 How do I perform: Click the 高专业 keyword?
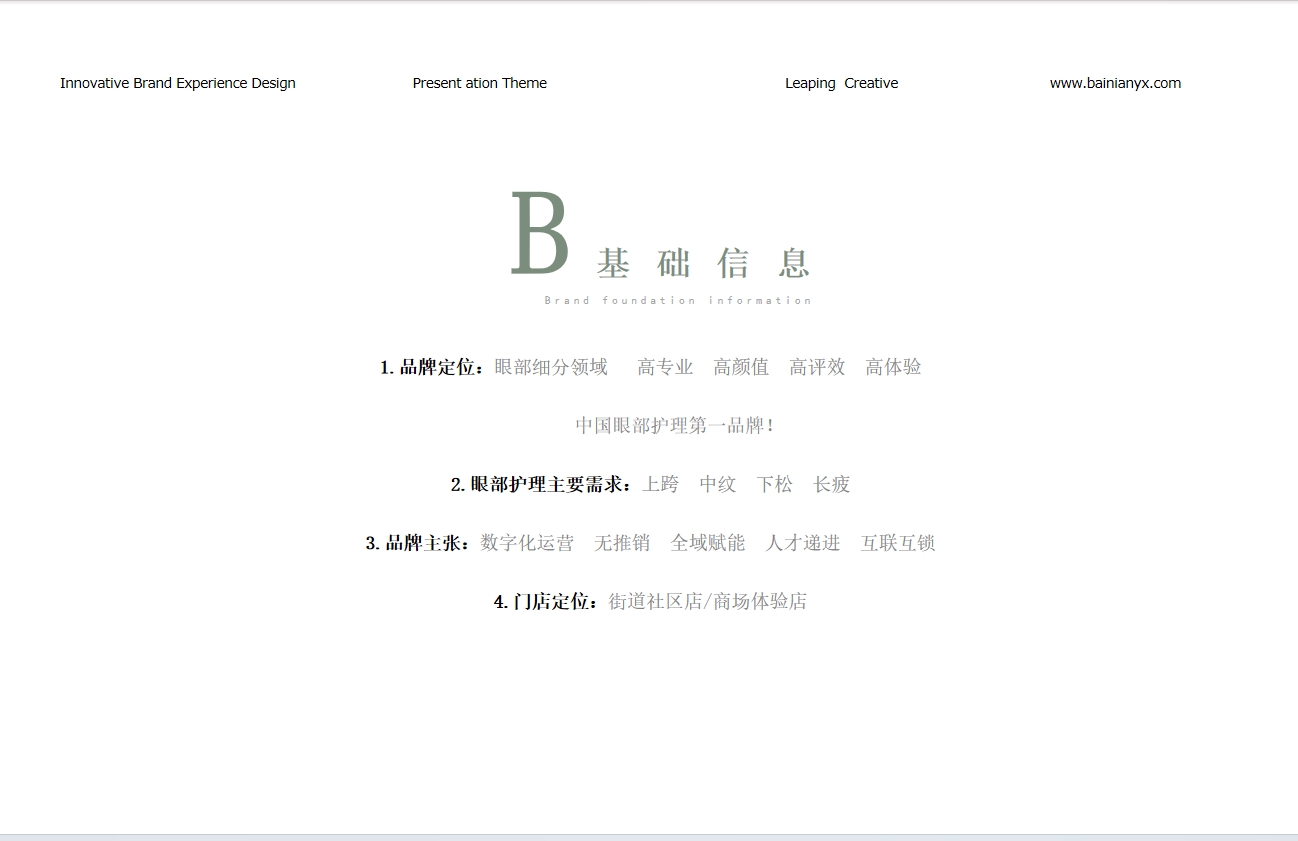click(665, 367)
